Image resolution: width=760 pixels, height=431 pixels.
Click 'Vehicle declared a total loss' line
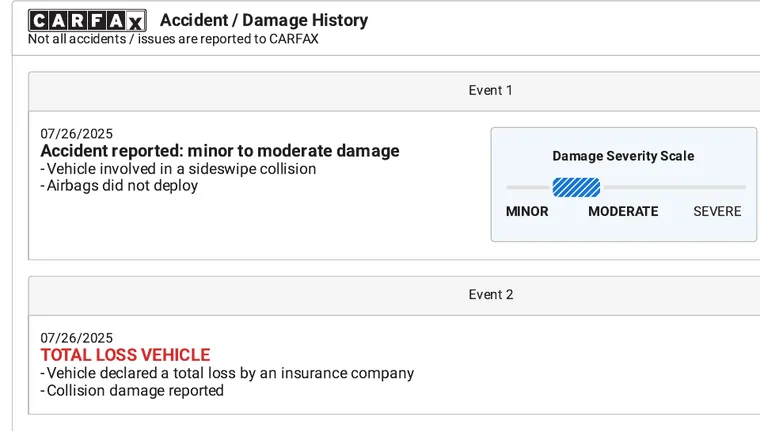coord(227,373)
